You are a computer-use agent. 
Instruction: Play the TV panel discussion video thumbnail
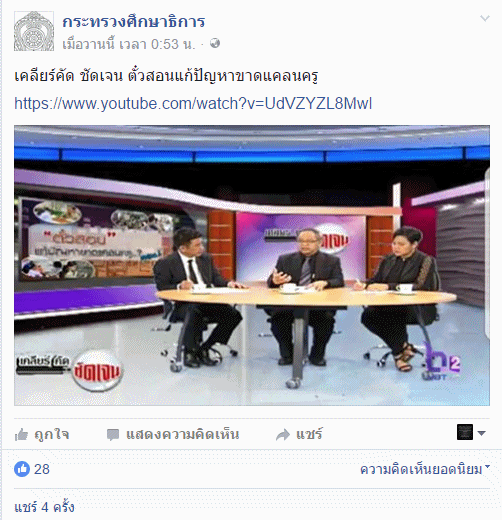click(252, 265)
